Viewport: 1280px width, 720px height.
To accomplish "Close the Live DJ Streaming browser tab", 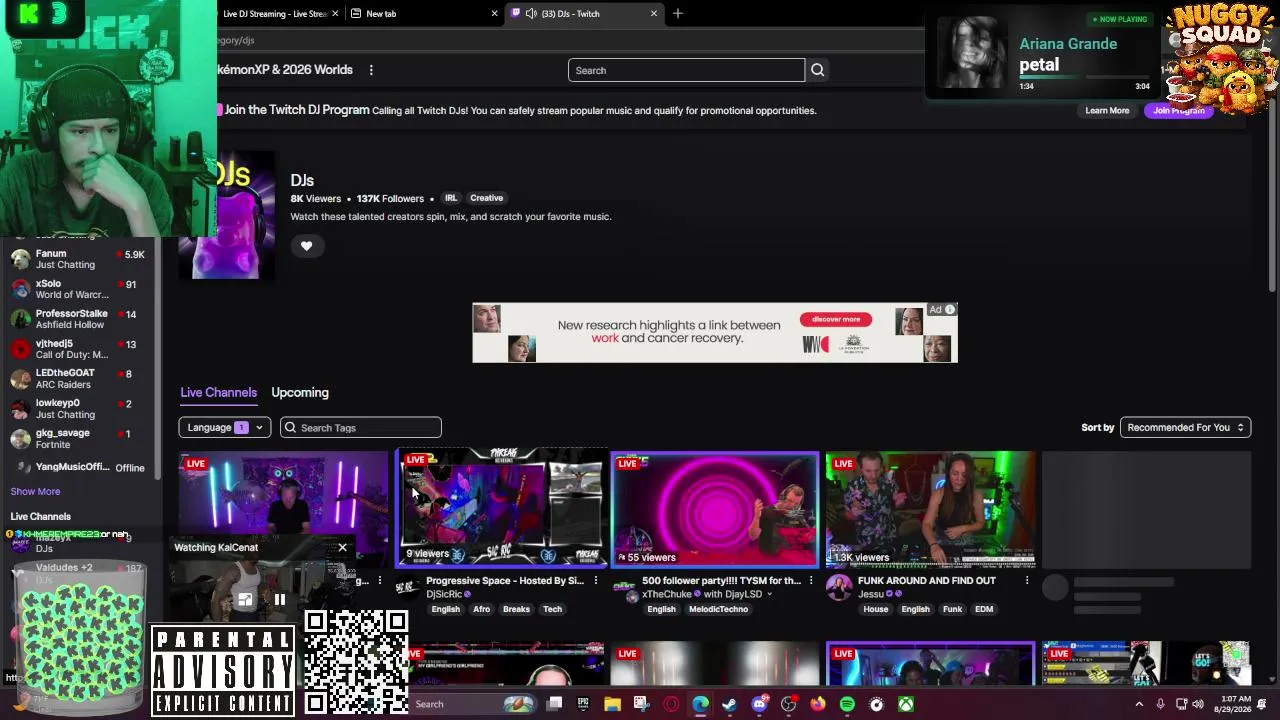I will click(x=335, y=14).
